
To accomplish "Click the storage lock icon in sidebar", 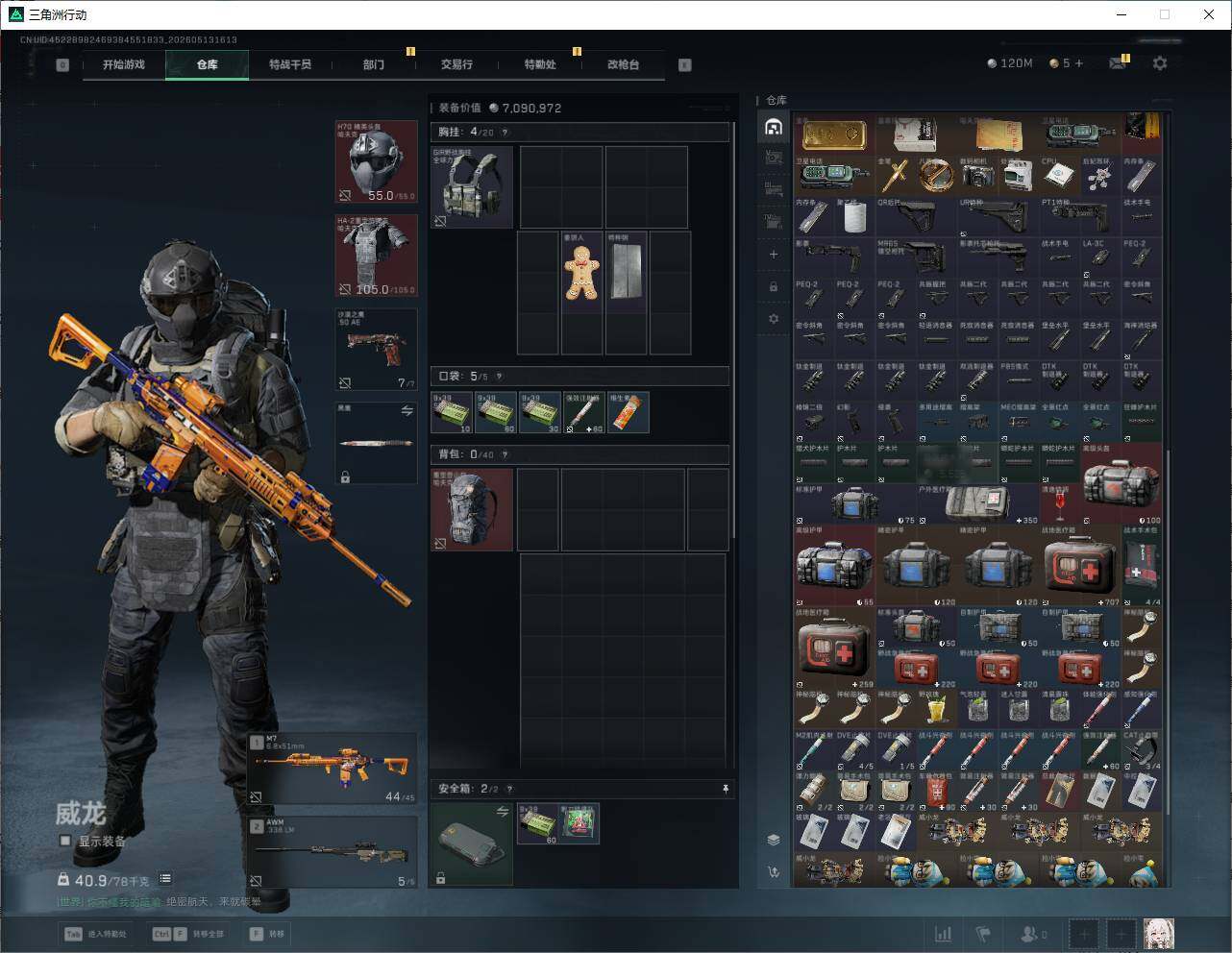I will [774, 286].
